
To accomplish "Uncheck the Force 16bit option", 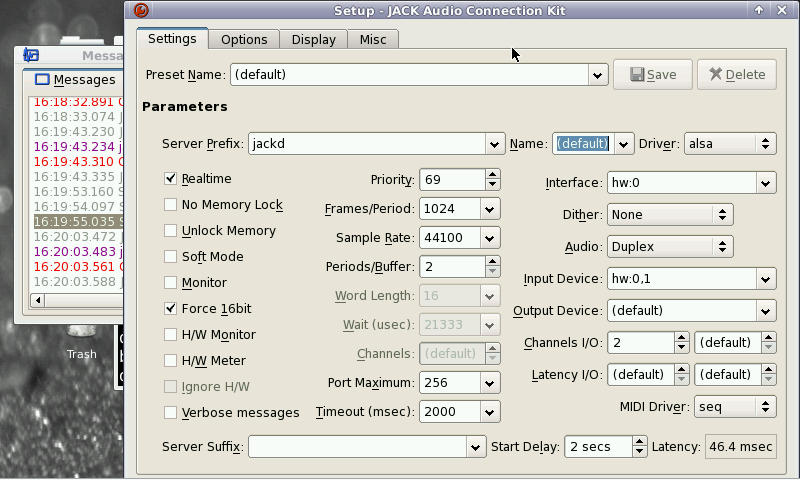I will point(171,309).
